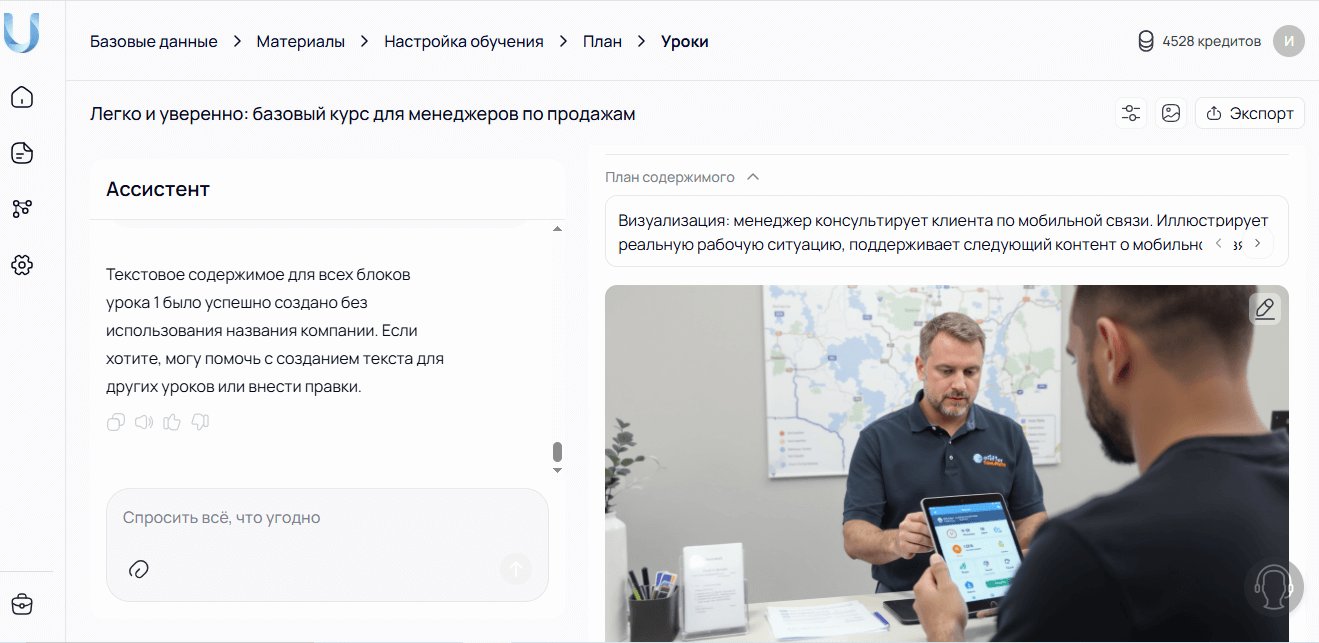Open the image regeneration icon near Экспорт
The width and height of the screenshot is (1319, 643).
tap(1171, 113)
